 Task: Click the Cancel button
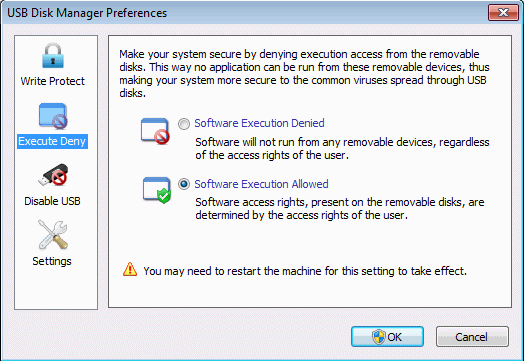point(472,337)
